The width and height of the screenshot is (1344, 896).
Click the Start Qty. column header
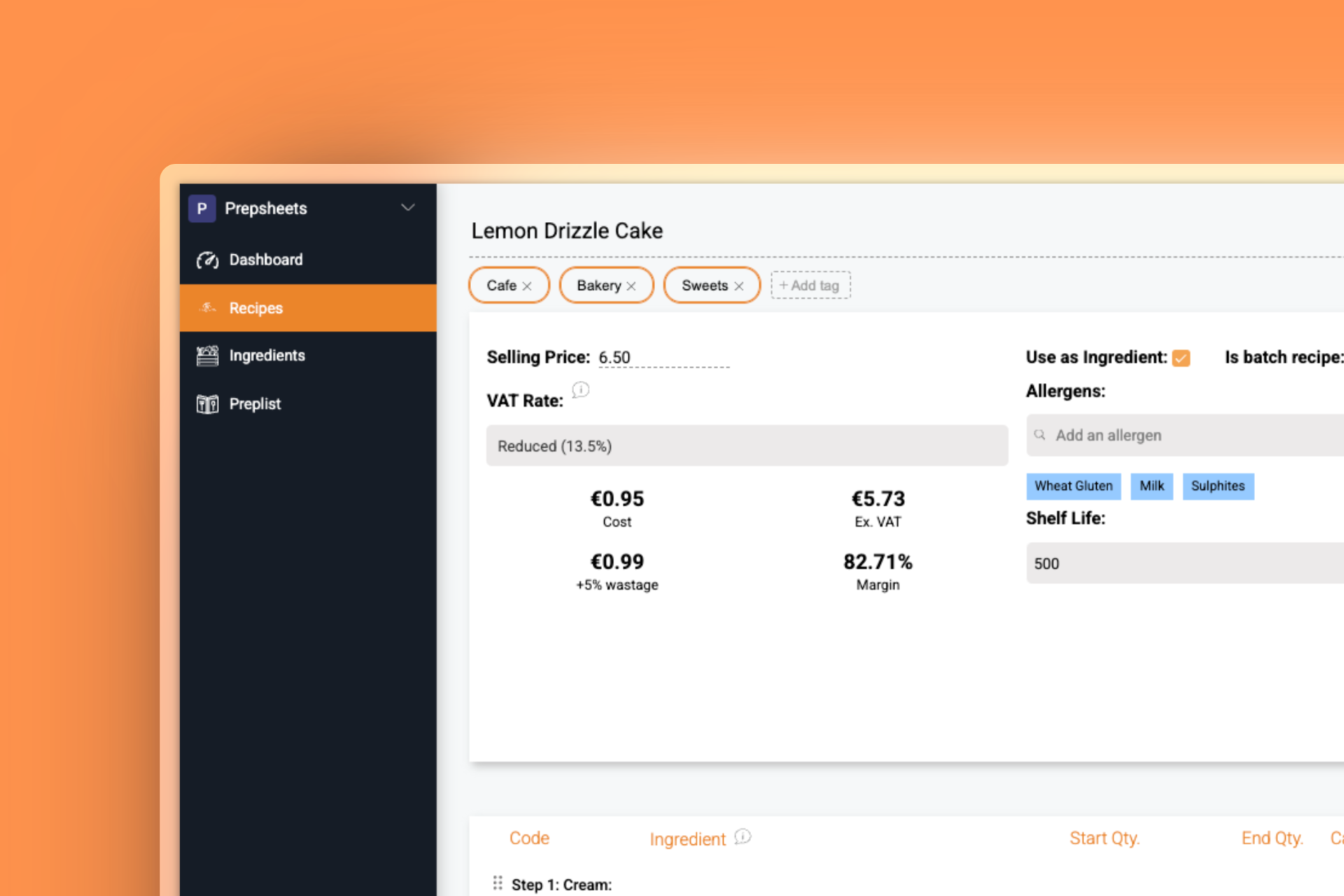[1105, 839]
